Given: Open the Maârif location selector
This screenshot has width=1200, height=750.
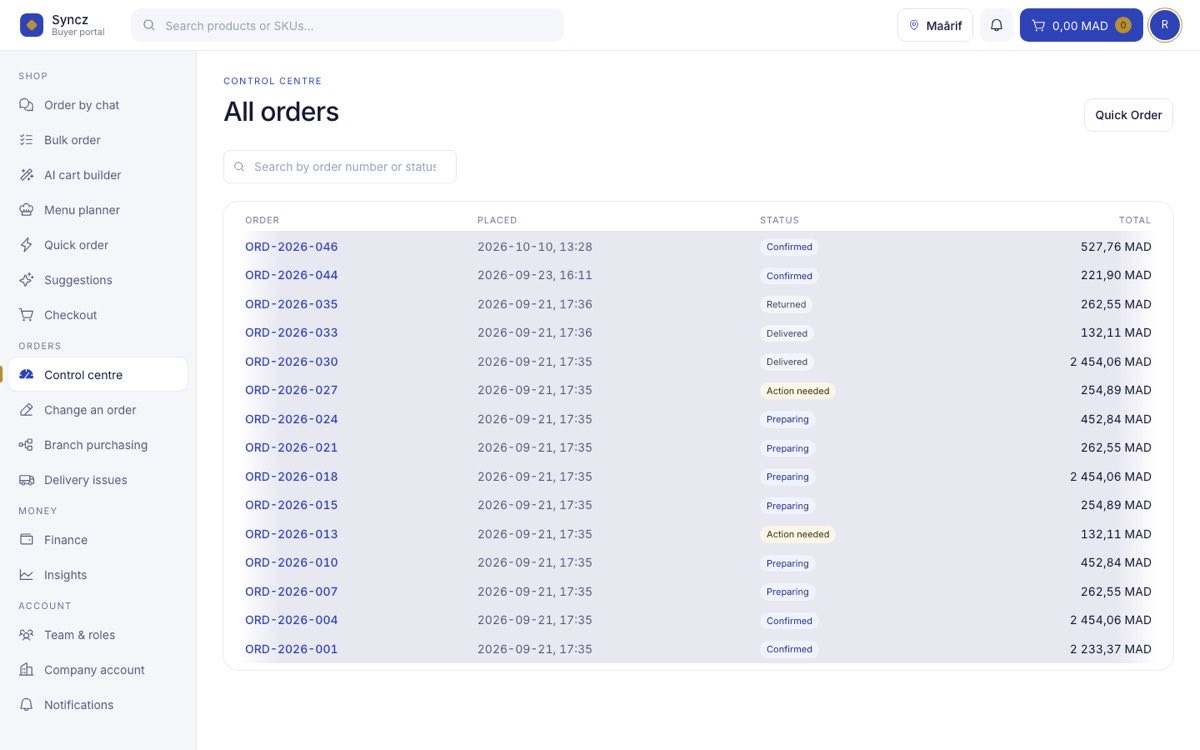Looking at the screenshot, I should tap(935, 25).
